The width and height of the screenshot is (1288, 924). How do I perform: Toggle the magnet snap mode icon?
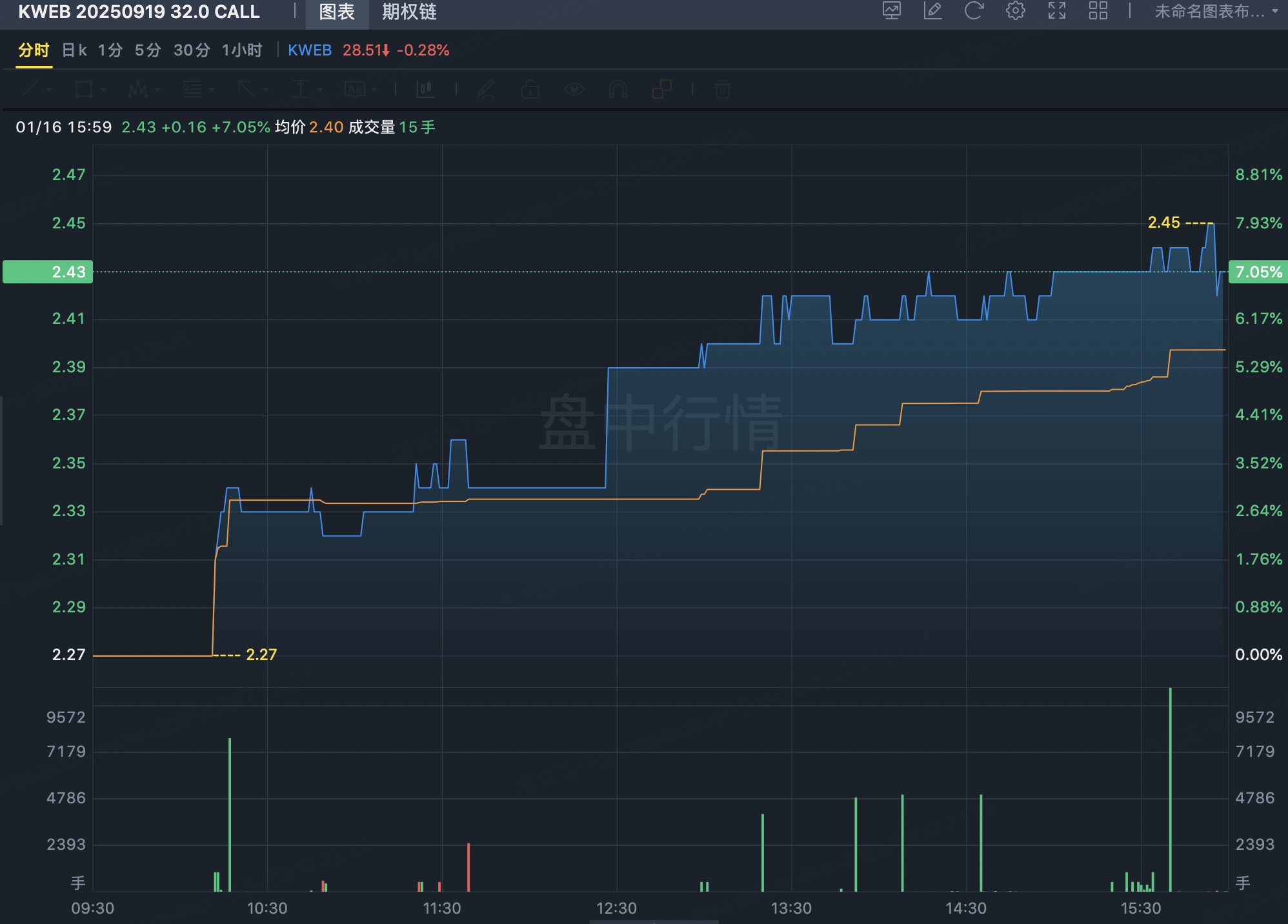(618, 89)
